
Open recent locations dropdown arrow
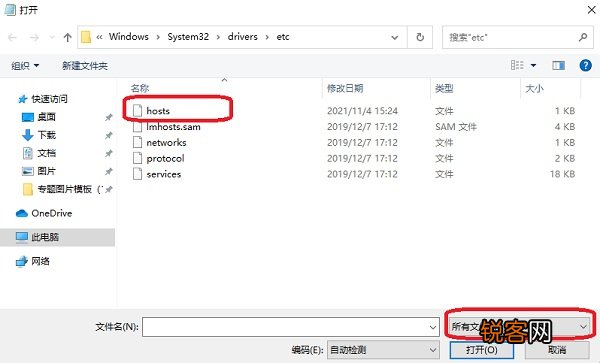click(x=52, y=37)
